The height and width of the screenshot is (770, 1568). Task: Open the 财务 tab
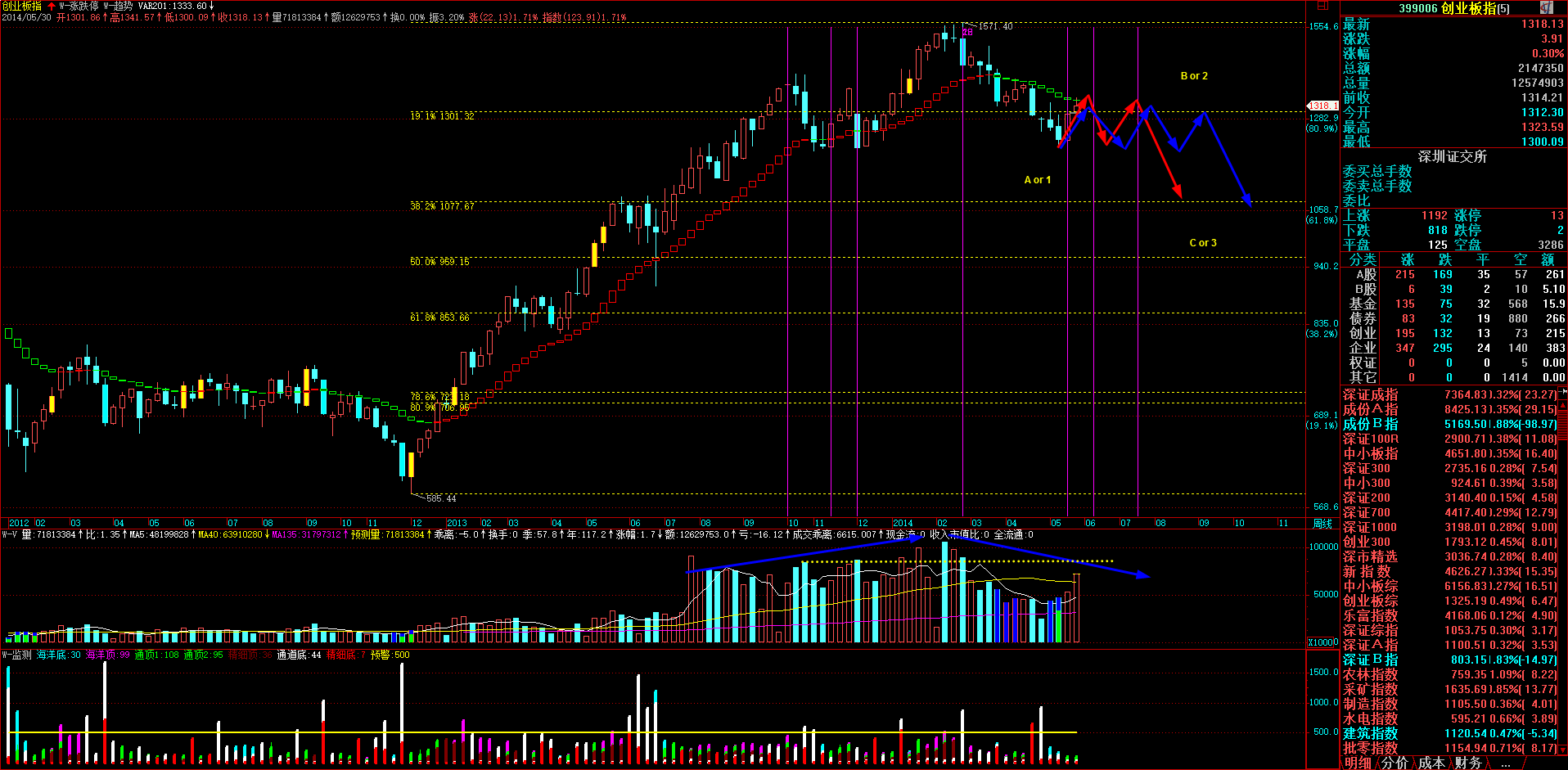coord(1468,763)
